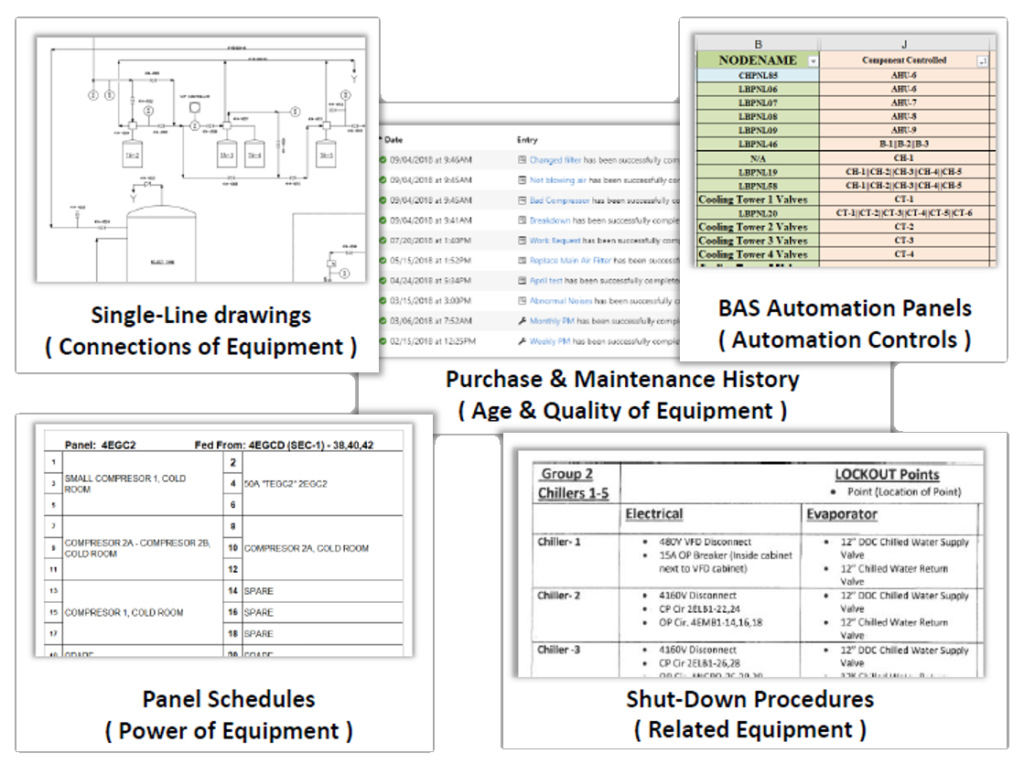Open the 'Work Request' entry link

coord(555,241)
